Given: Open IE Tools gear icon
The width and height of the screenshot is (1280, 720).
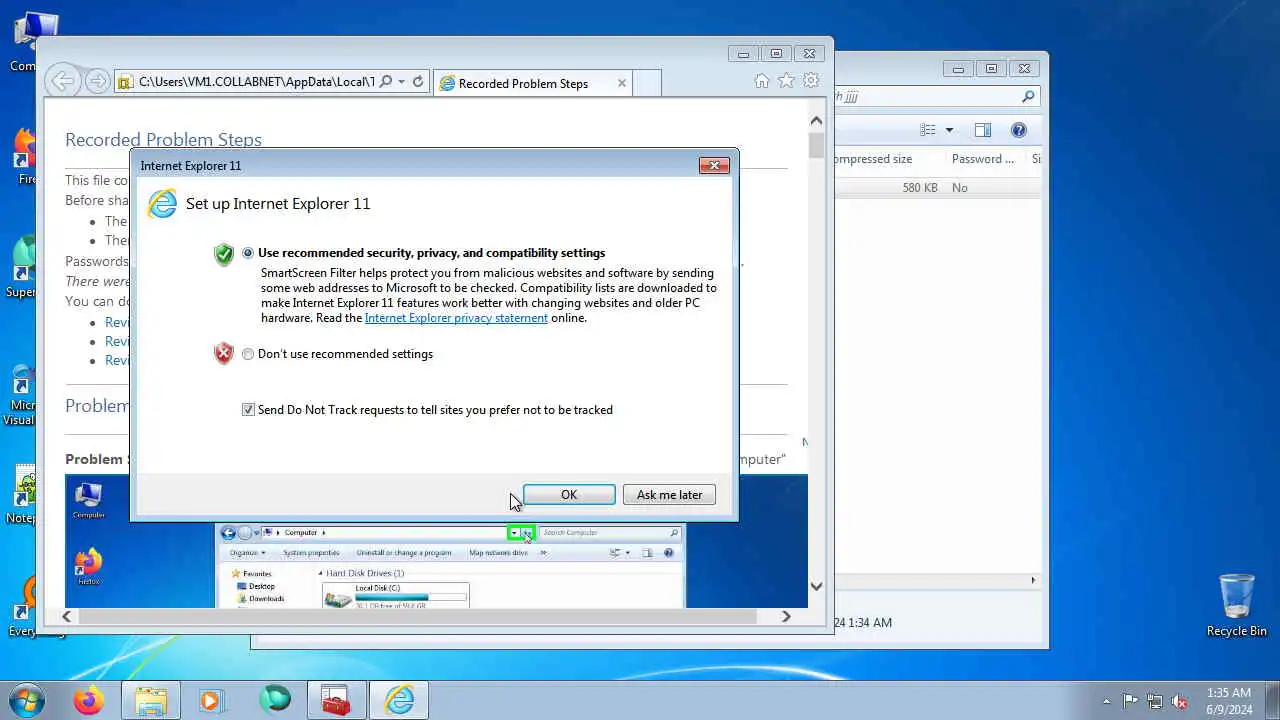Looking at the screenshot, I should (811, 81).
